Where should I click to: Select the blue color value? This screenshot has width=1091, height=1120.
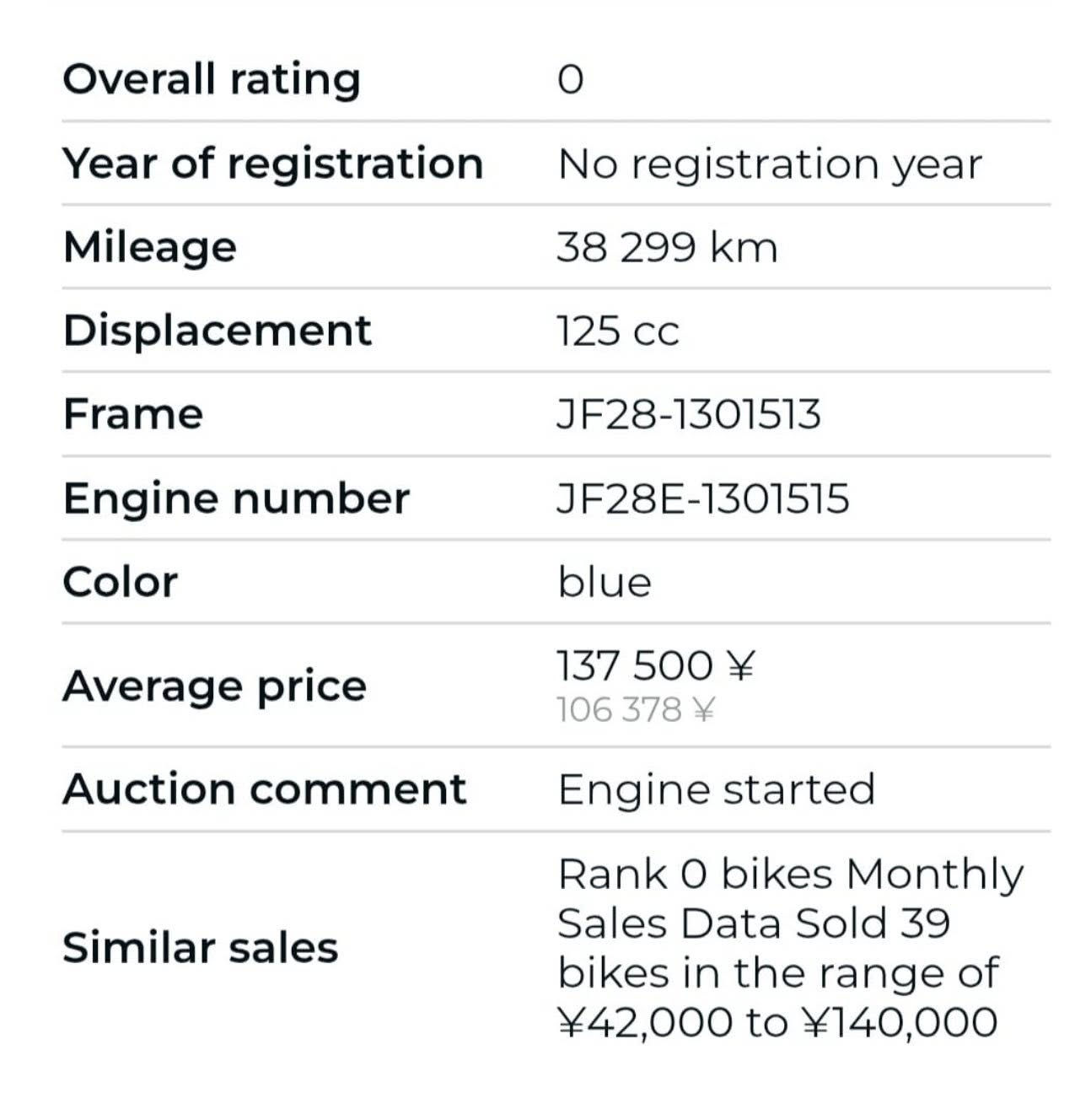pos(605,582)
